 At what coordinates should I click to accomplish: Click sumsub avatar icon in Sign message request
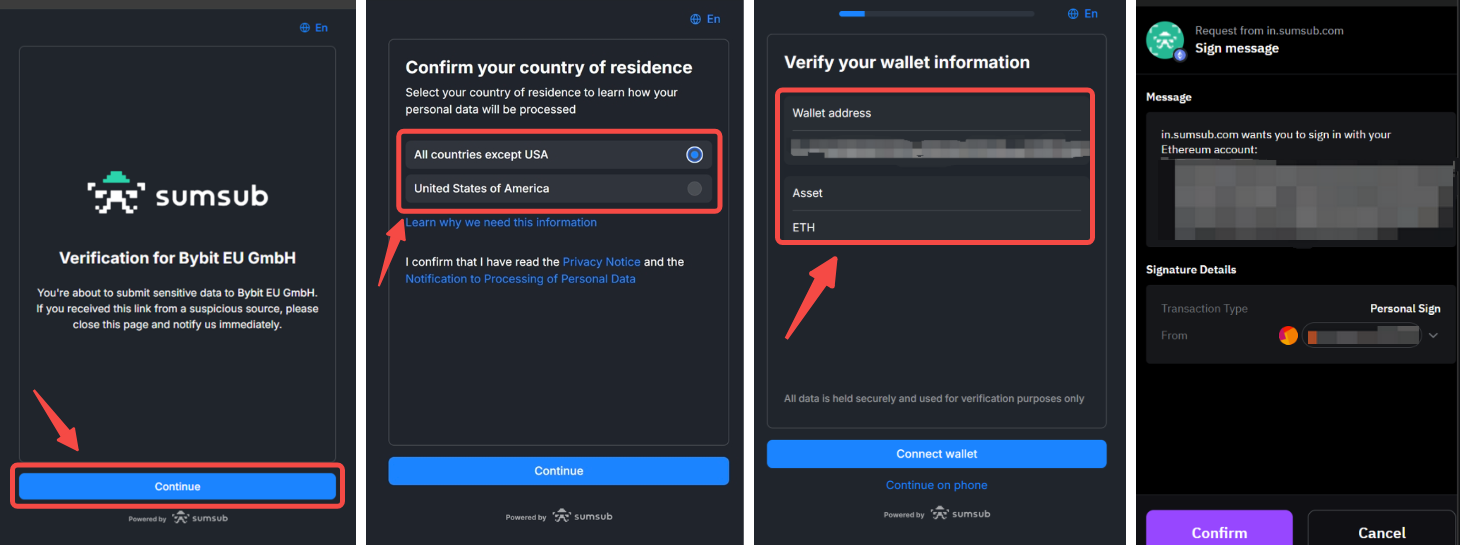coord(1165,40)
